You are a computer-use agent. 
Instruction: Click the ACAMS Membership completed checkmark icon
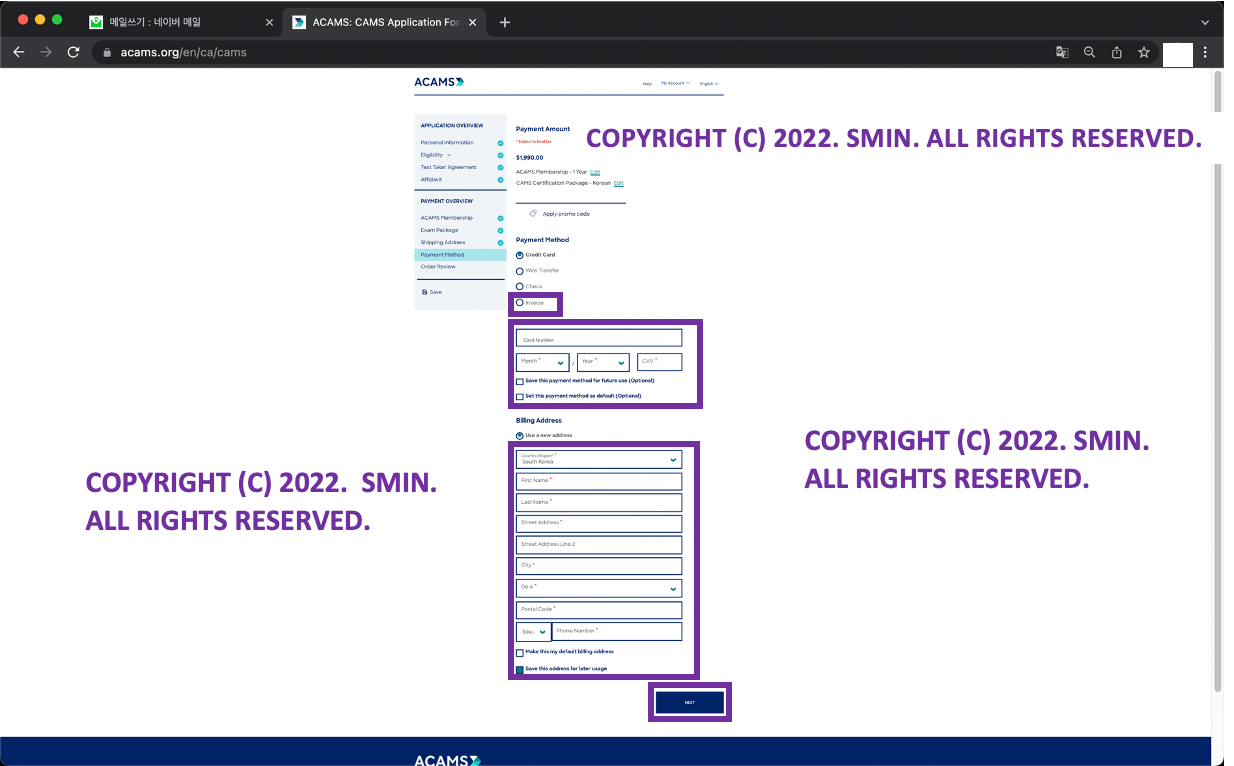(500, 218)
